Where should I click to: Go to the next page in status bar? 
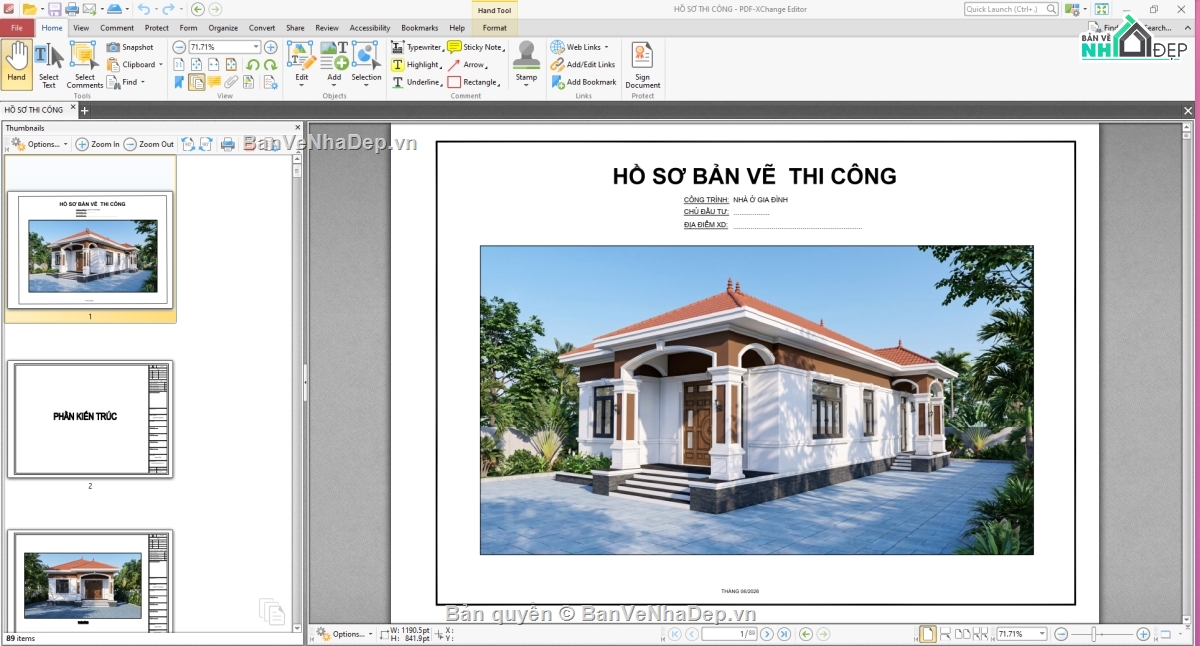point(767,634)
